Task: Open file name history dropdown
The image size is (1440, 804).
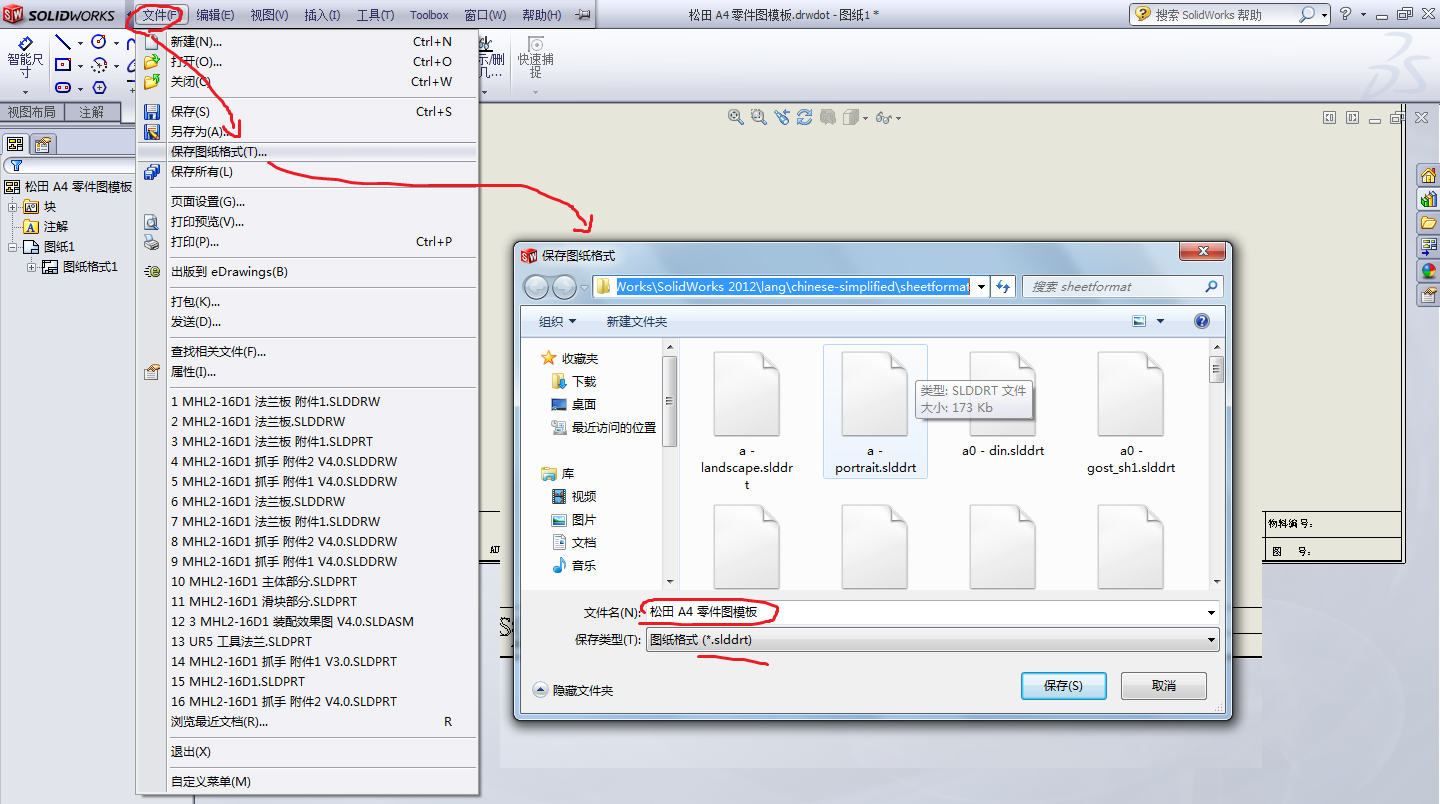Action: pyautogui.click(x=1211, y=612)
